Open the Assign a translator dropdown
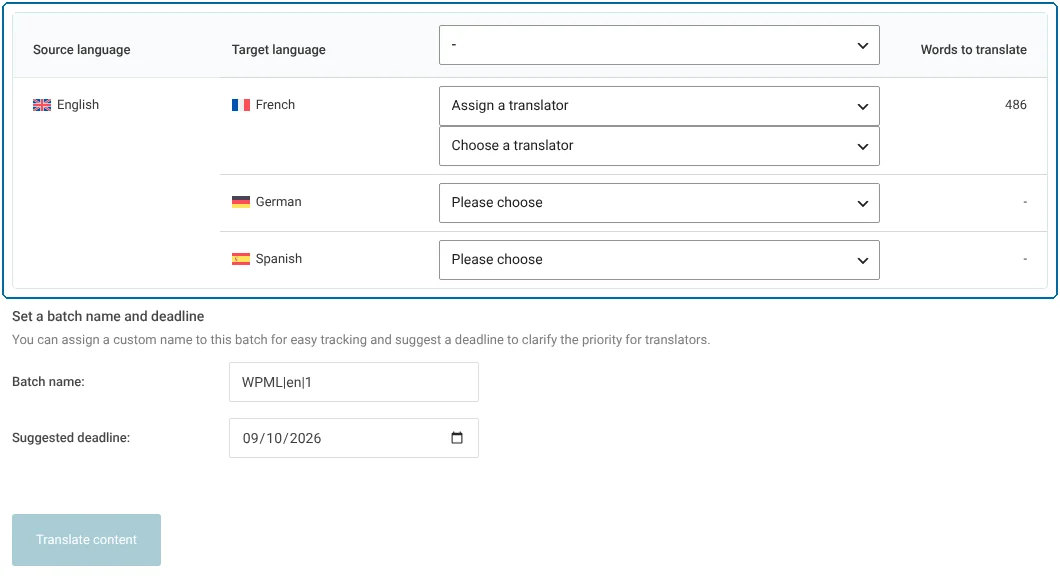The height and width of the screenshot is (578, 1060). 659,106
